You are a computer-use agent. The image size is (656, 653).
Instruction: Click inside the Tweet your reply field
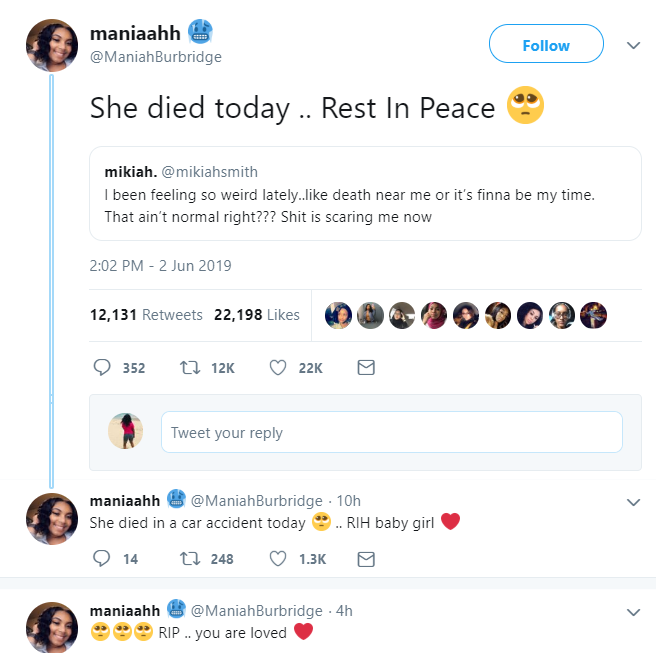(391, 432)
